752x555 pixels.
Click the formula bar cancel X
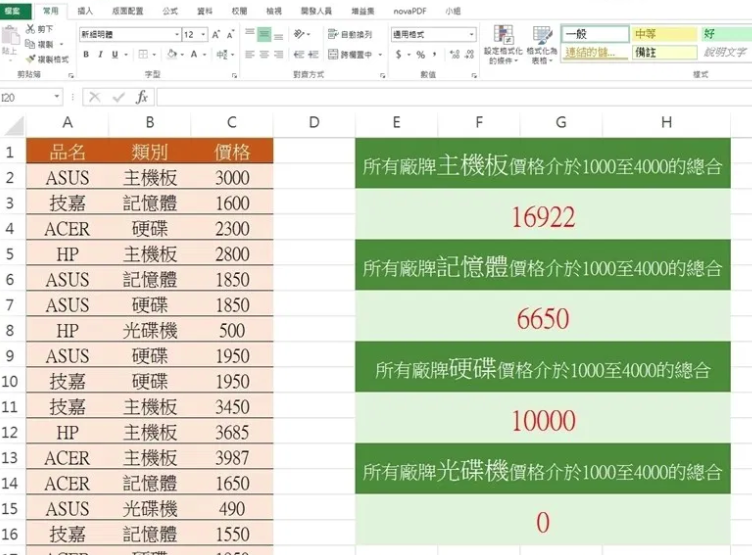[94, 97]
